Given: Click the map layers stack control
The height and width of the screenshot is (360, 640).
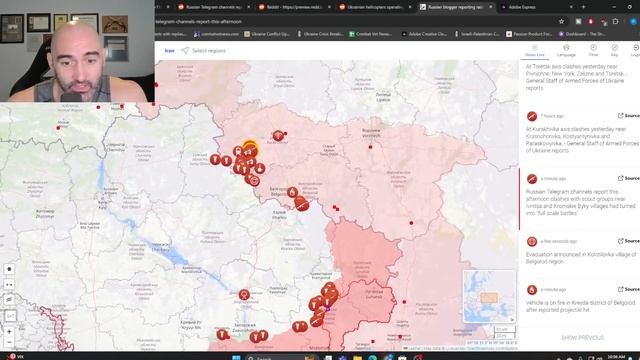Looking at the screenshot, I should point(9,300).
